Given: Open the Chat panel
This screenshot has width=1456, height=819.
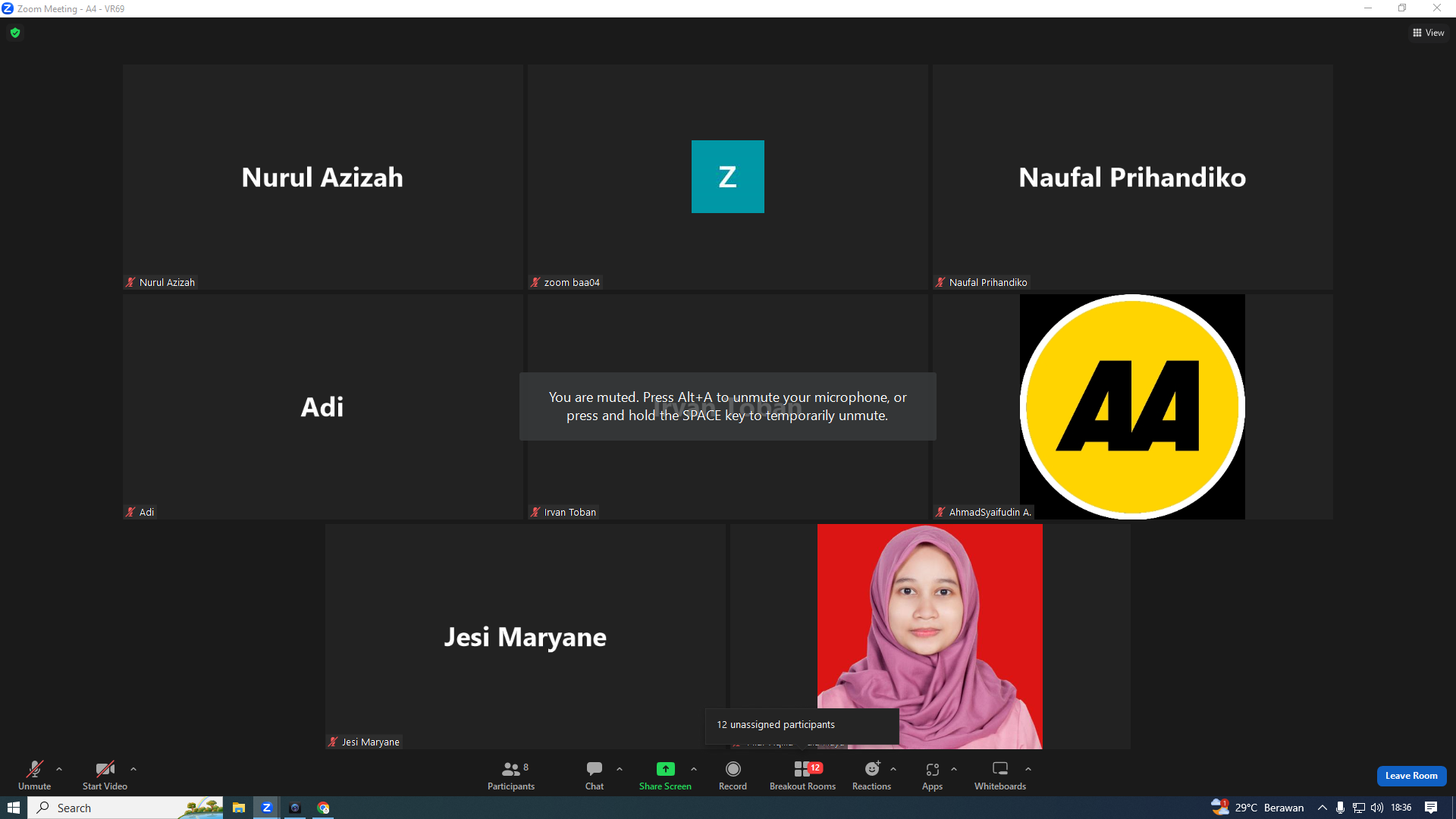Looking at the screenshot, I should pos(595,775).
